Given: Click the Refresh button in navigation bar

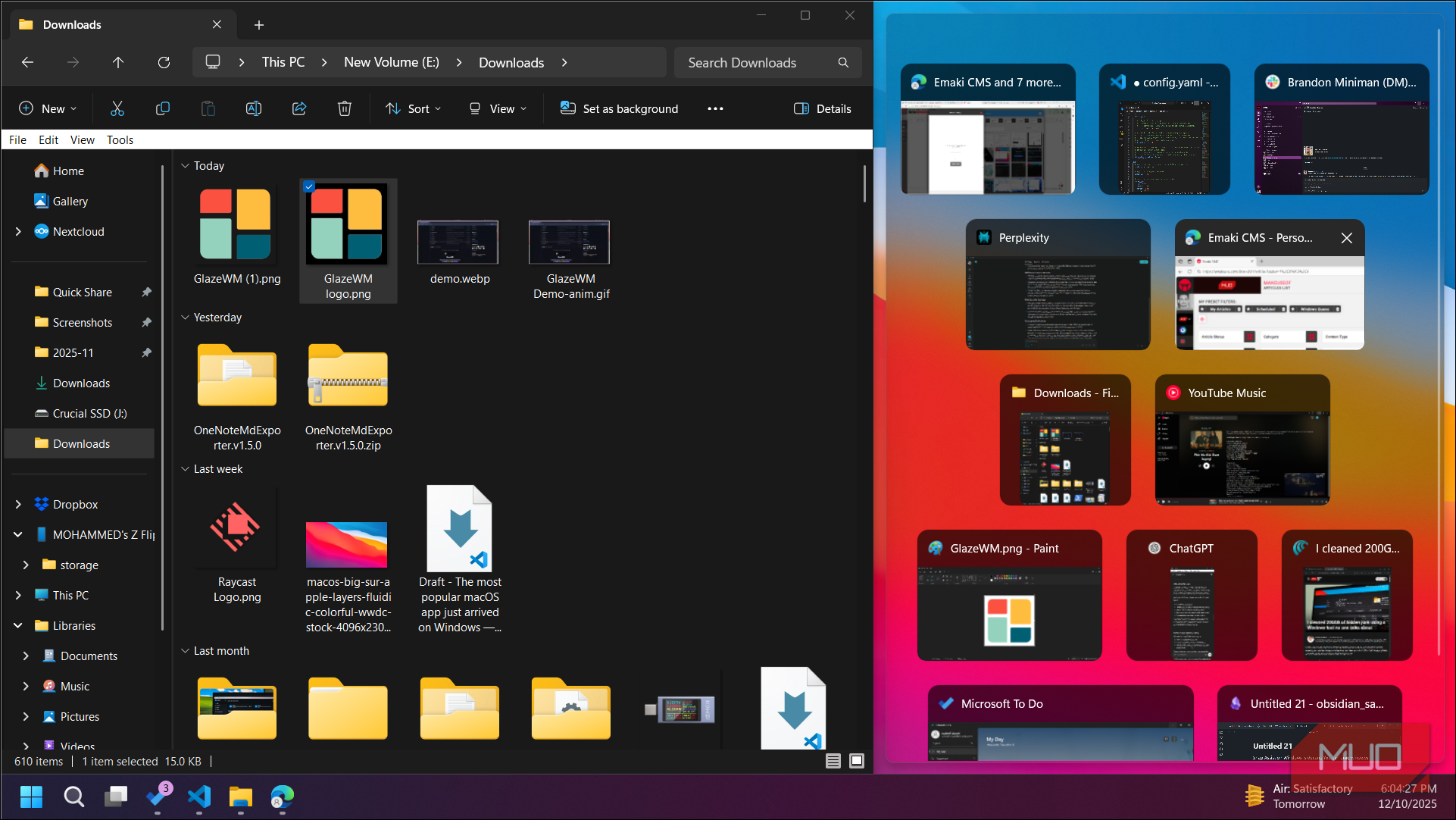Looking at the screenshot, I should point(164,63).
